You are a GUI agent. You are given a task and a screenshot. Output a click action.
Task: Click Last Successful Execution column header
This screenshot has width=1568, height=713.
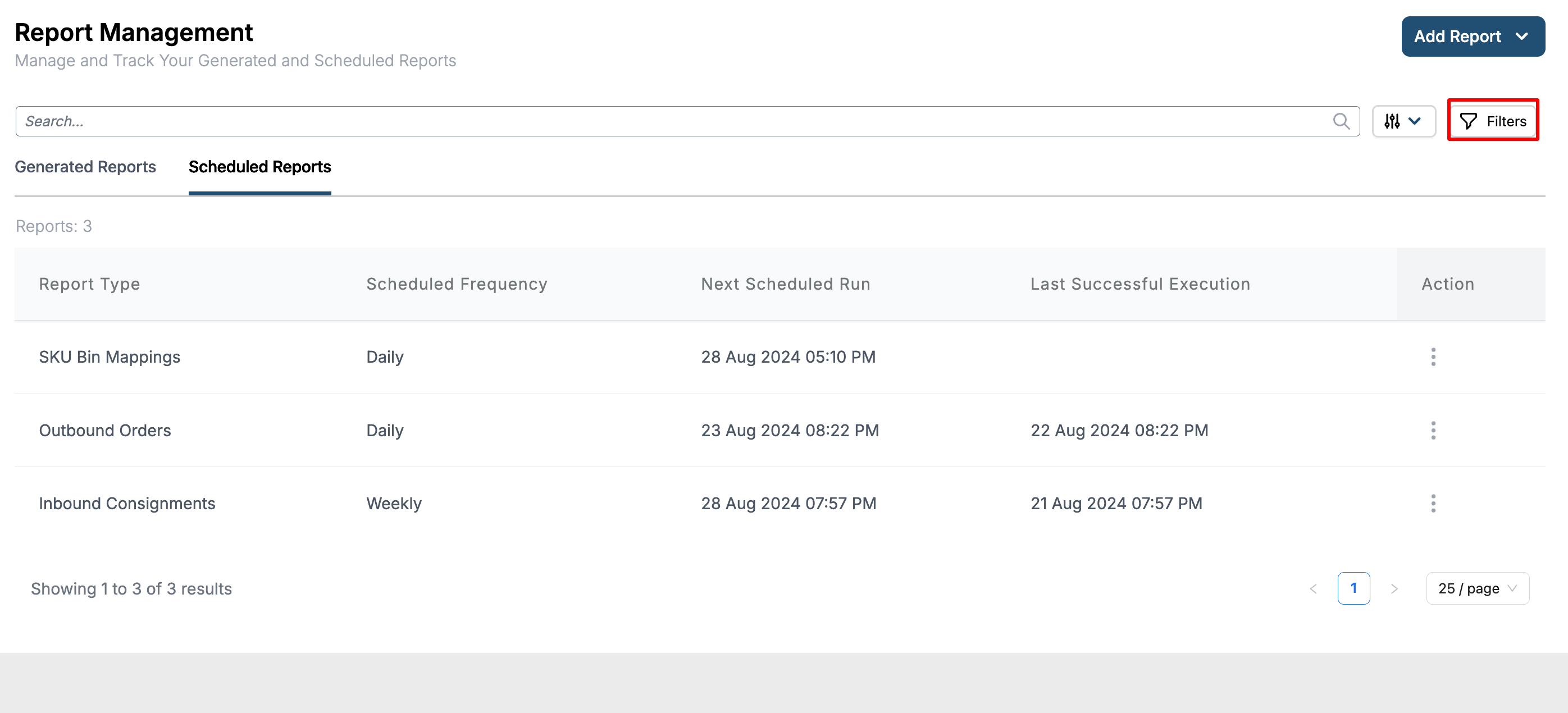1139,284
